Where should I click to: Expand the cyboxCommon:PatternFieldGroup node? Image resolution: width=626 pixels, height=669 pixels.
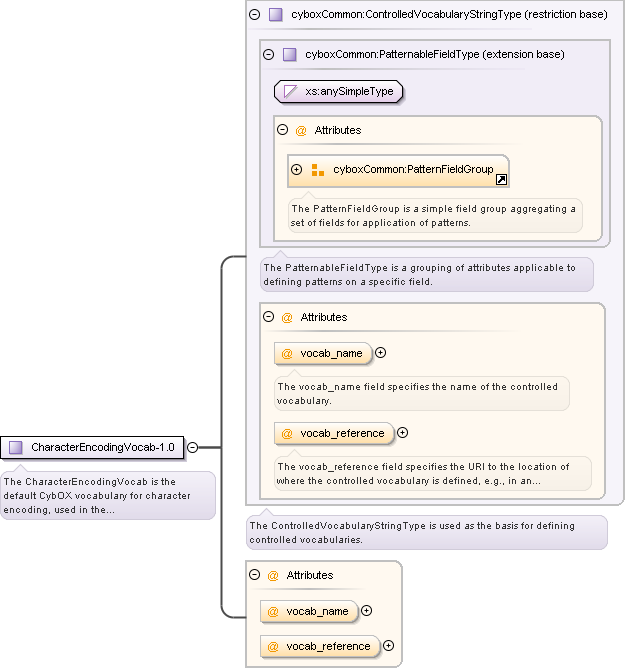click(297, 170)
